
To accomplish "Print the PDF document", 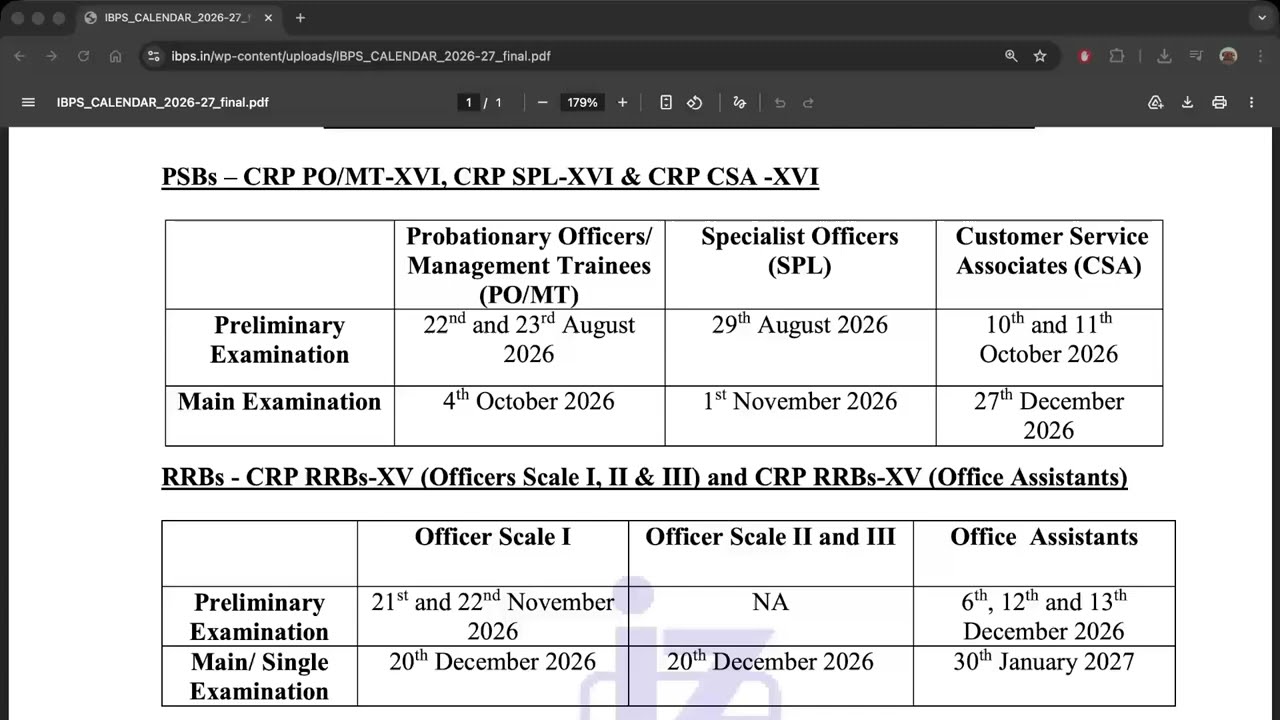I will click(1219, 102).
